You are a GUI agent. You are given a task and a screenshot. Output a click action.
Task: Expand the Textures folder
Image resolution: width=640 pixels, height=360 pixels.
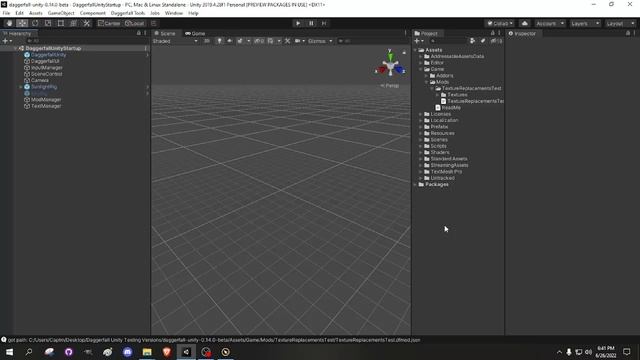(438, 95)
